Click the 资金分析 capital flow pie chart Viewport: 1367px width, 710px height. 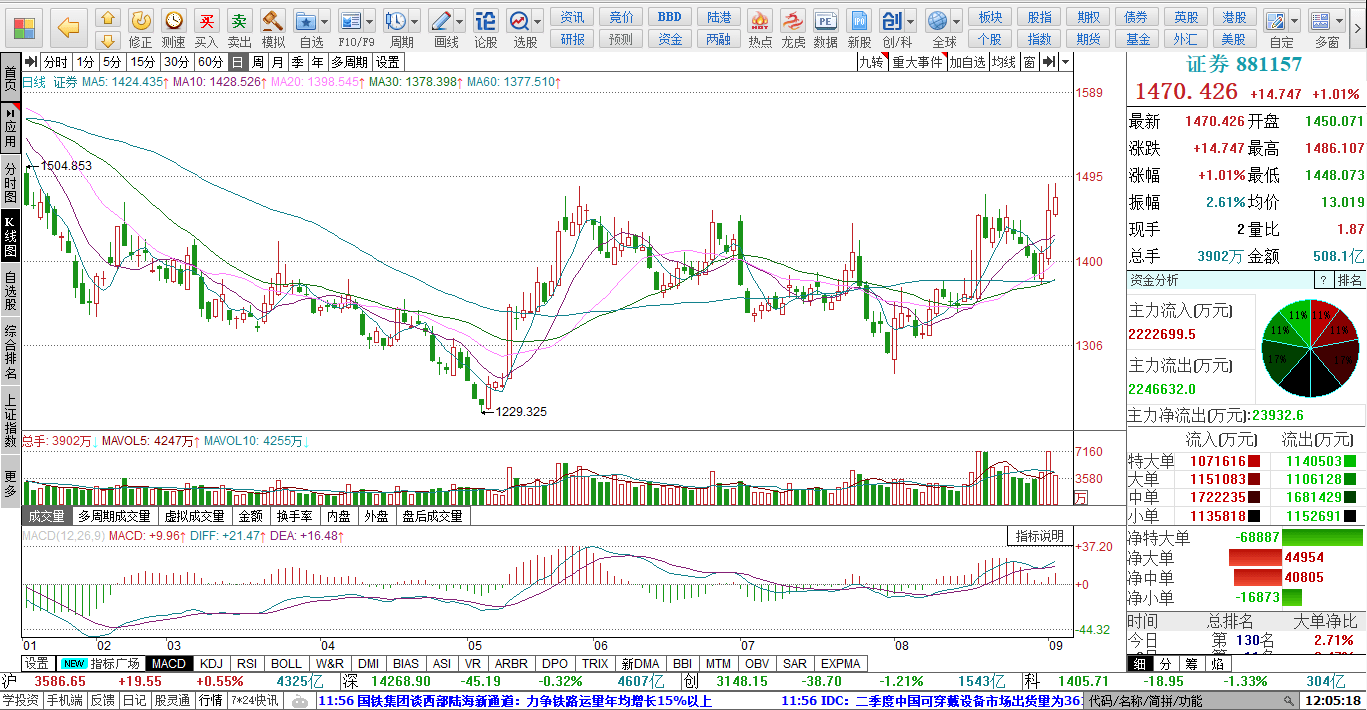1309,347
